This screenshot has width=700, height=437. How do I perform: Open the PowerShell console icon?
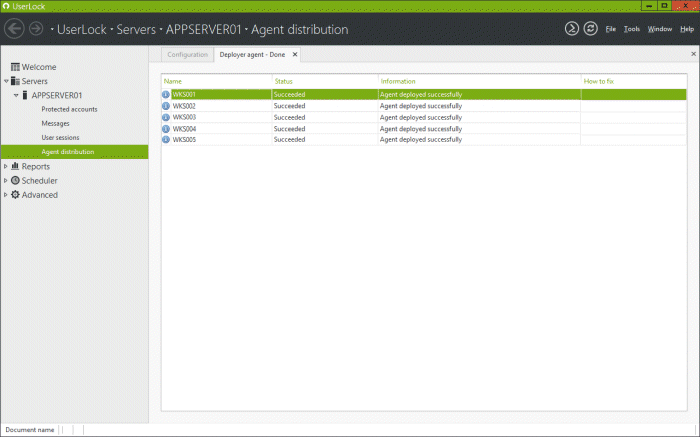[x=572, y=29]
